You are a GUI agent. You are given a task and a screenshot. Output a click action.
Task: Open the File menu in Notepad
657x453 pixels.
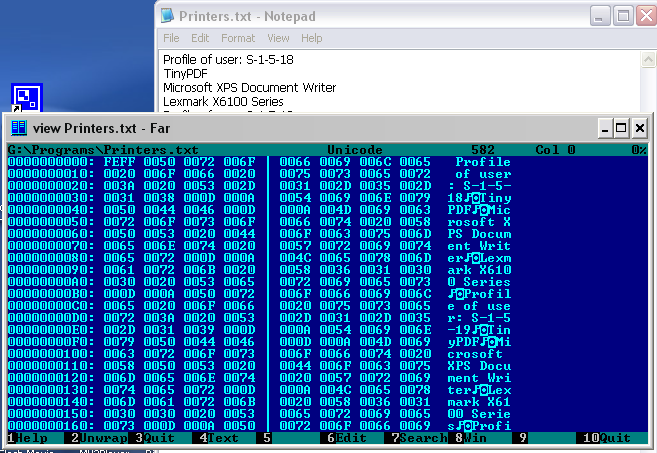coord(171,38)
